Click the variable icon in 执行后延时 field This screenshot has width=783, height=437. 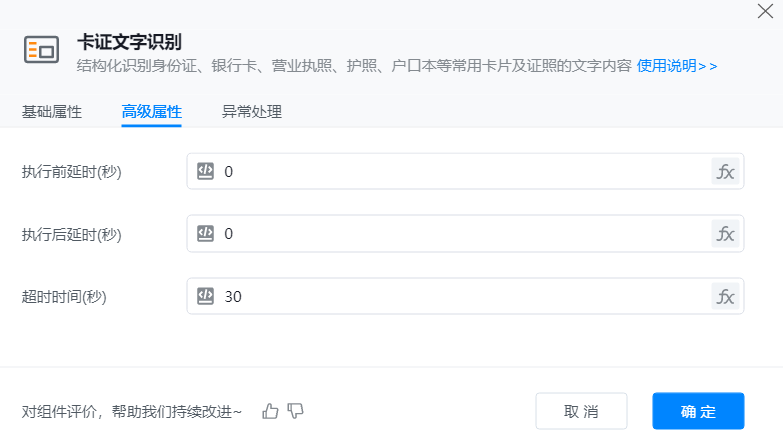point(205,233)
